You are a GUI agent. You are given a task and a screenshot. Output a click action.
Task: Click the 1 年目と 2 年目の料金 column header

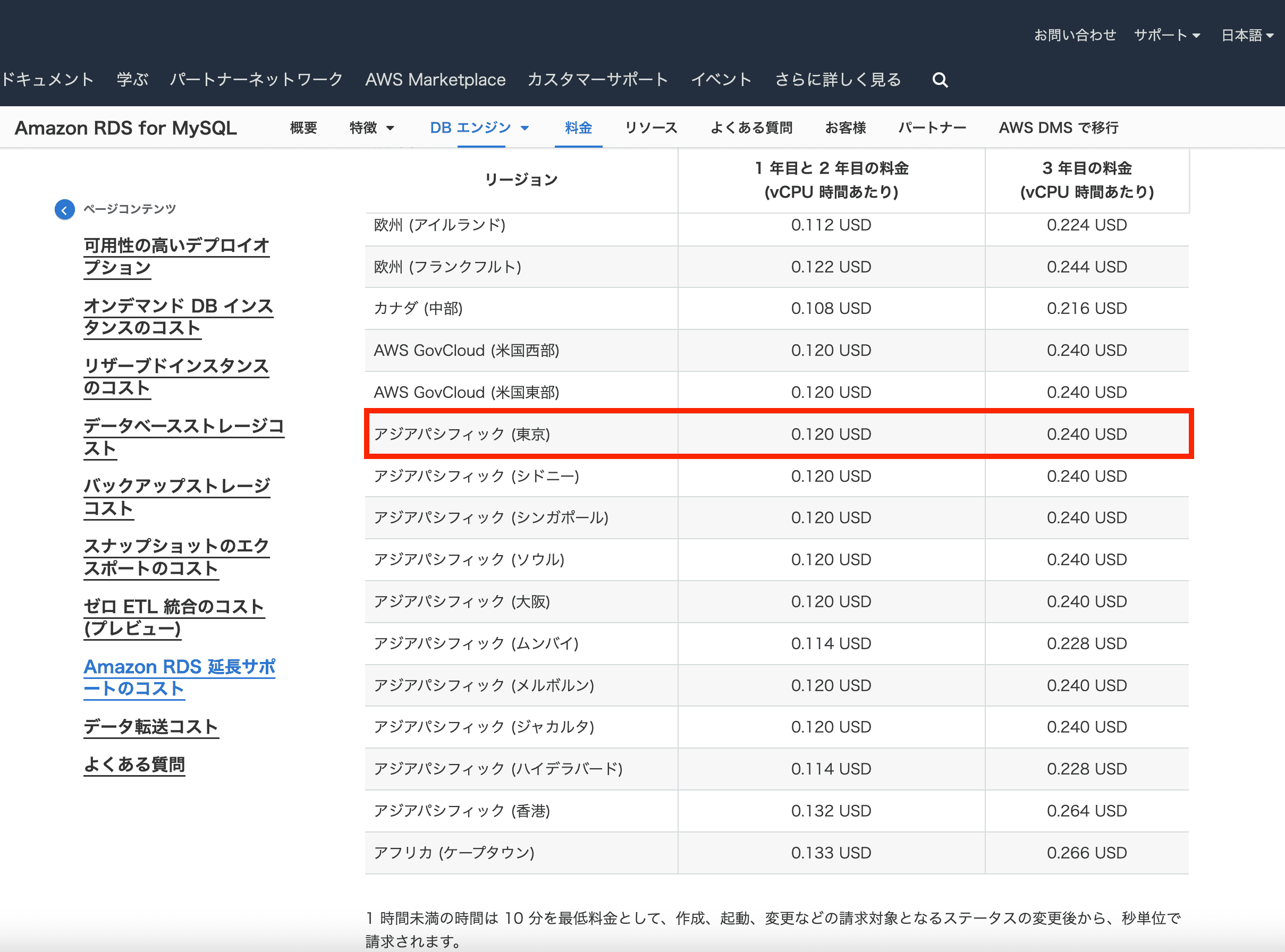click(831, 180)
